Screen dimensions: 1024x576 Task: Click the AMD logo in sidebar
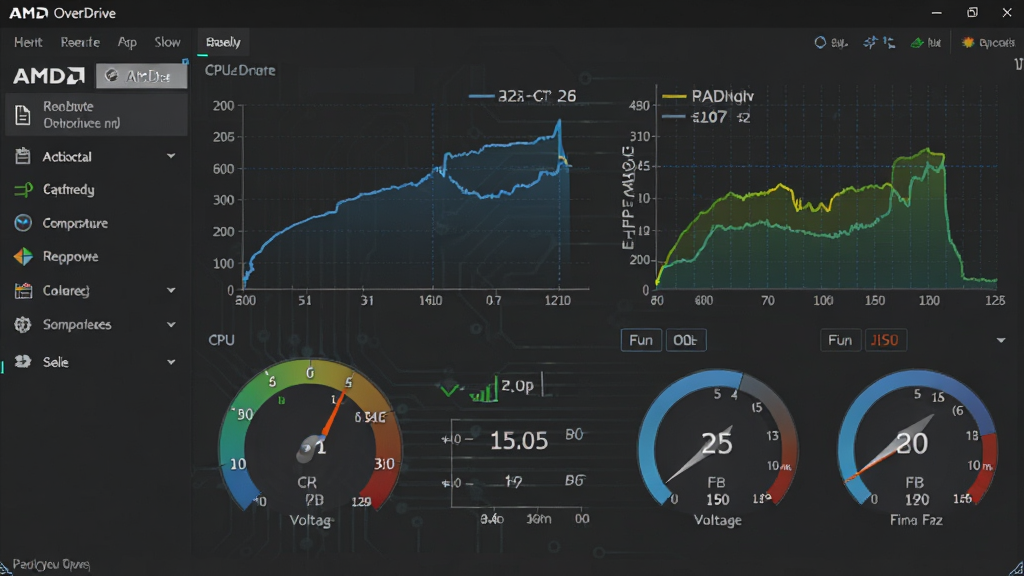pos(49,76)
